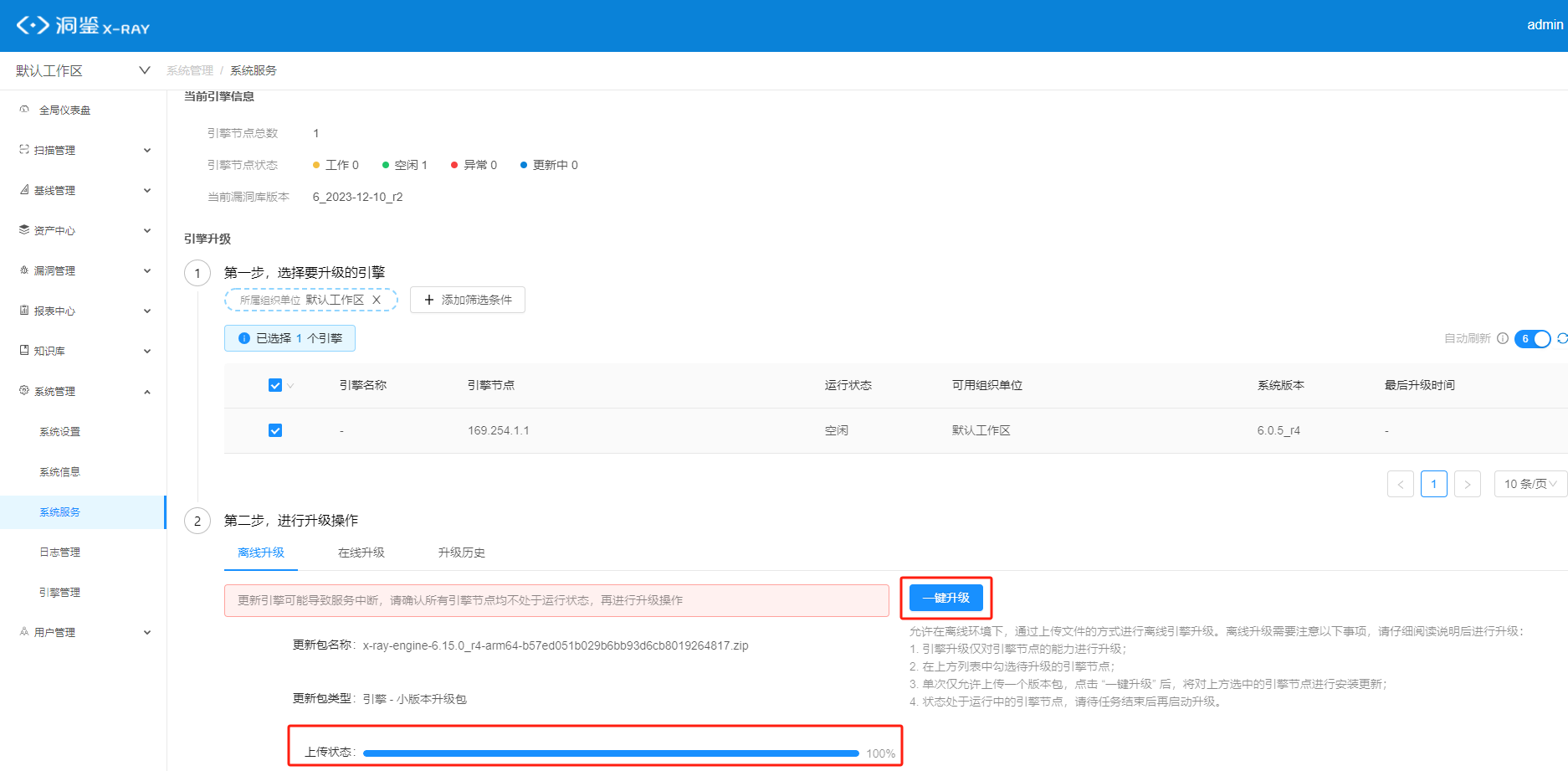Remove the 默认工作区 filter chip with its X

377,299
